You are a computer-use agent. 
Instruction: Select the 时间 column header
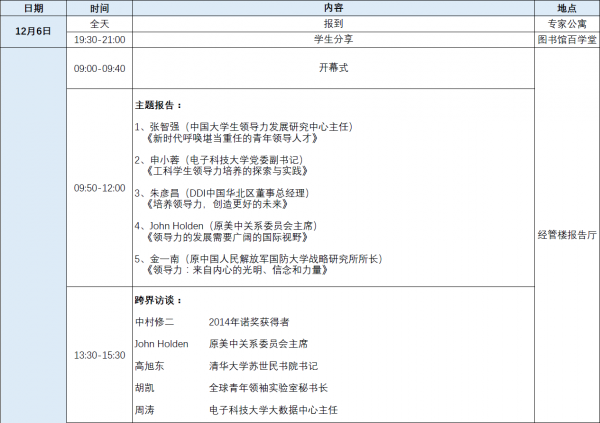(x=99, y=7)
